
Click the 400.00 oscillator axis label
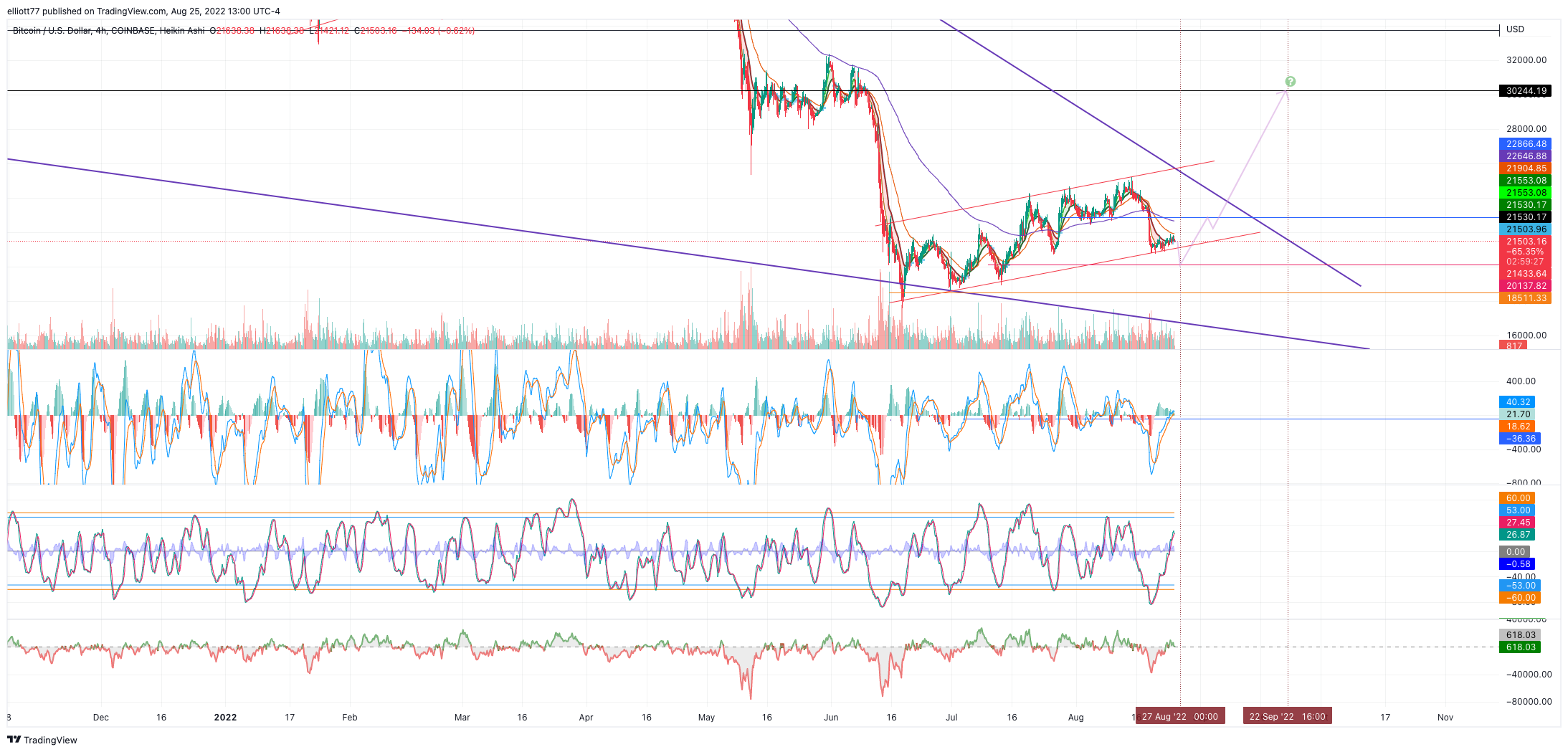point(1521,381)
